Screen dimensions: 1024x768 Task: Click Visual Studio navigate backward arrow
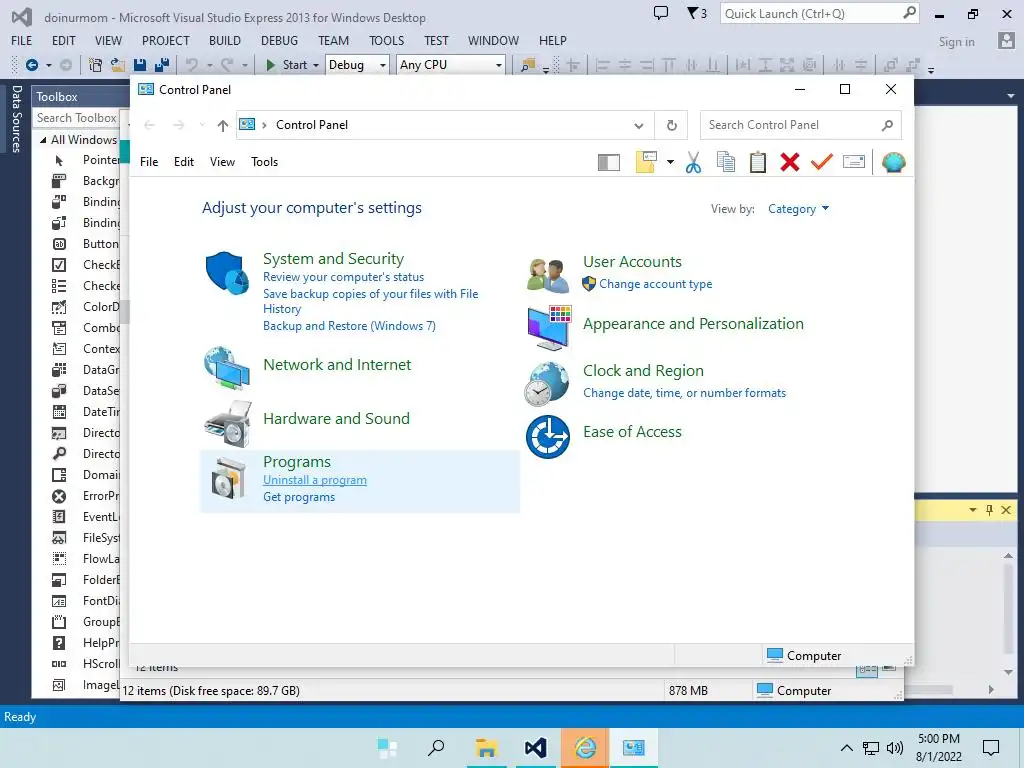[x=31, y=65]
